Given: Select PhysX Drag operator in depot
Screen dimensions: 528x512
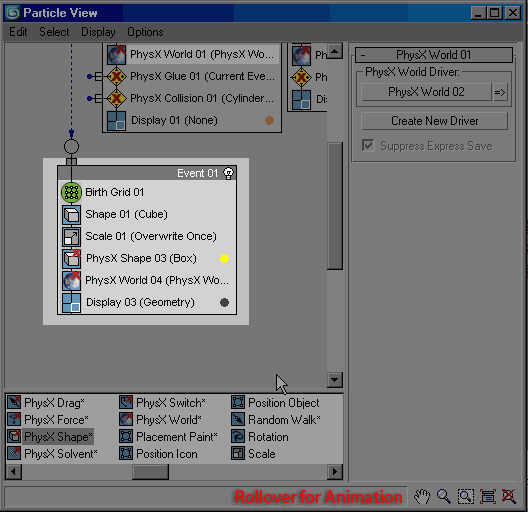Looking at the screenshot, I should (46, 403).
